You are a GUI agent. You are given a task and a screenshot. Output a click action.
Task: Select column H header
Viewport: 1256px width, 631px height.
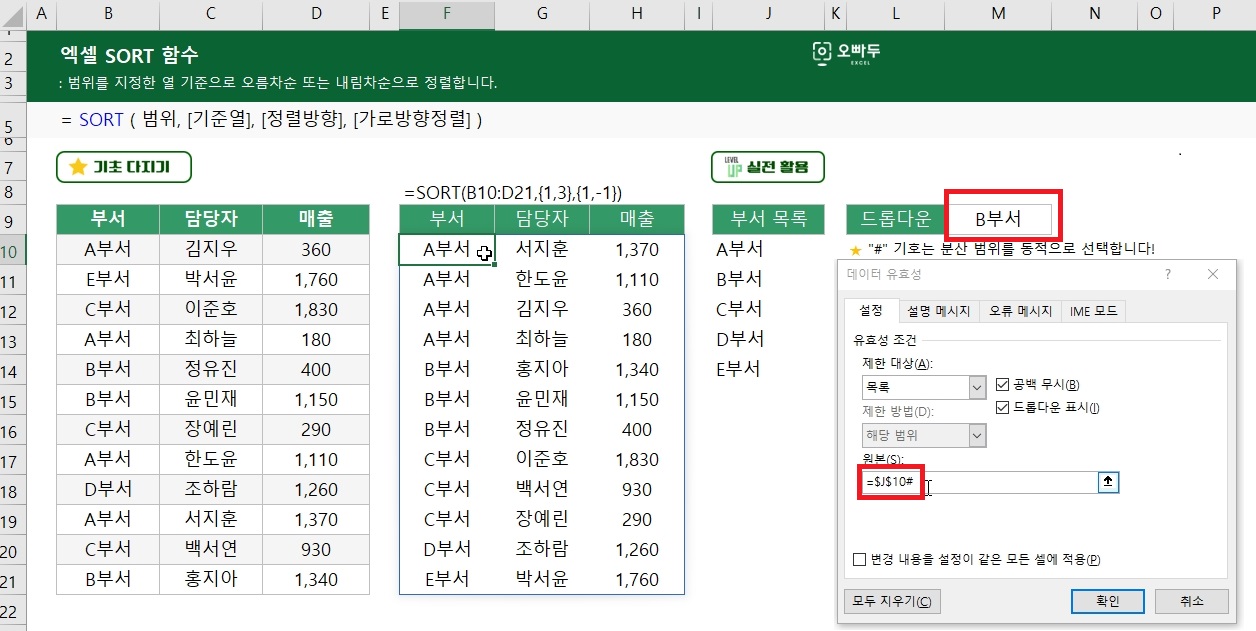pos(637,14)
